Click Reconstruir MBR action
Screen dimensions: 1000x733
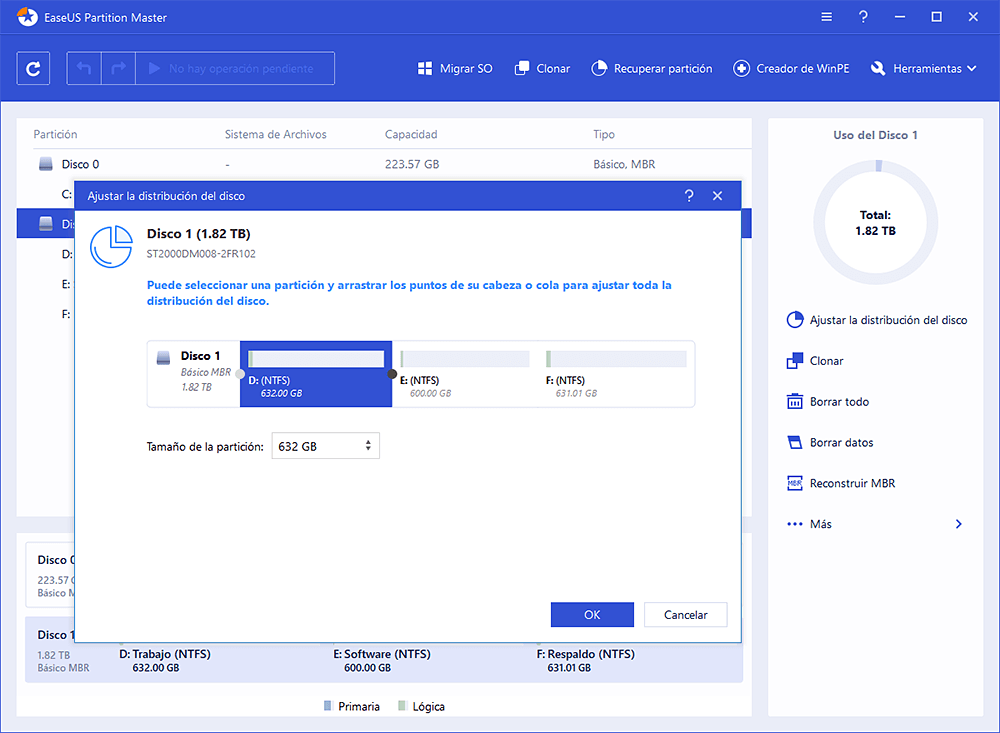pyautogui.click(x=851, y=484)
